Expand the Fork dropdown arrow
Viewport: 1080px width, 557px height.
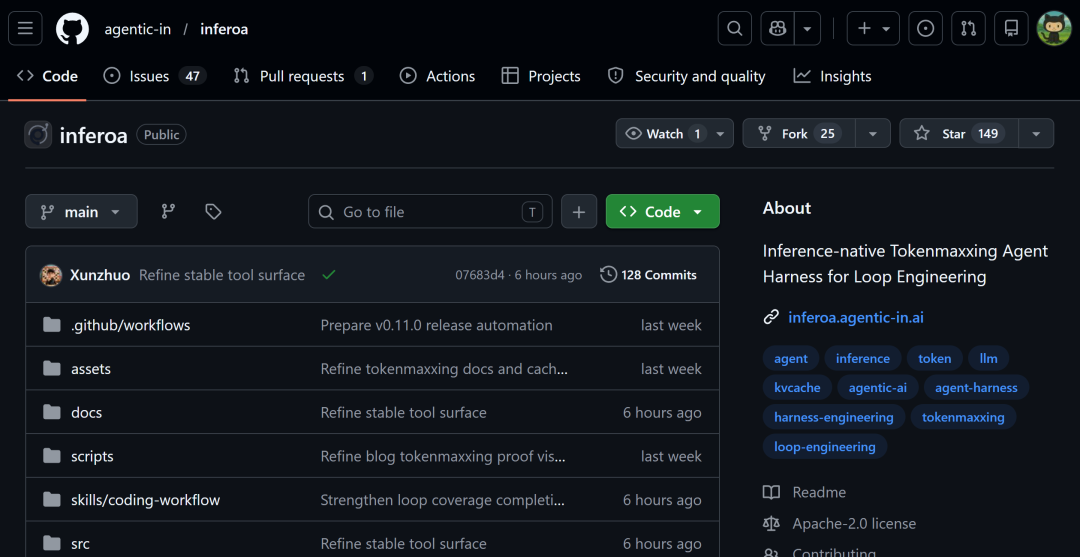(873, 134)
